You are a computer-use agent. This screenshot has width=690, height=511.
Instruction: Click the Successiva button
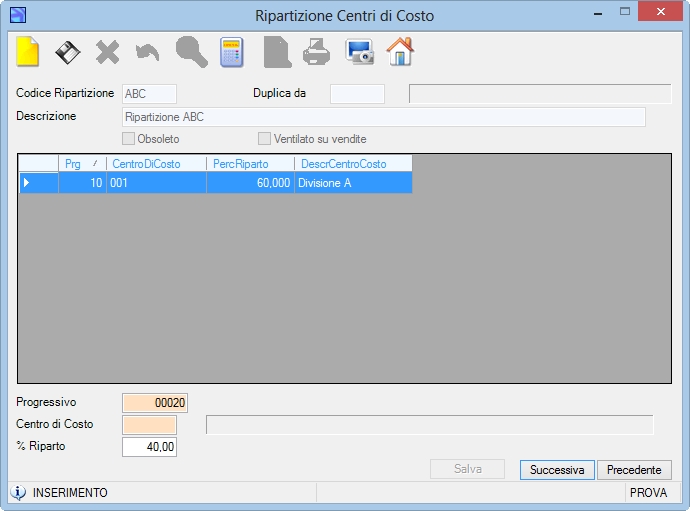coord(557,470)
